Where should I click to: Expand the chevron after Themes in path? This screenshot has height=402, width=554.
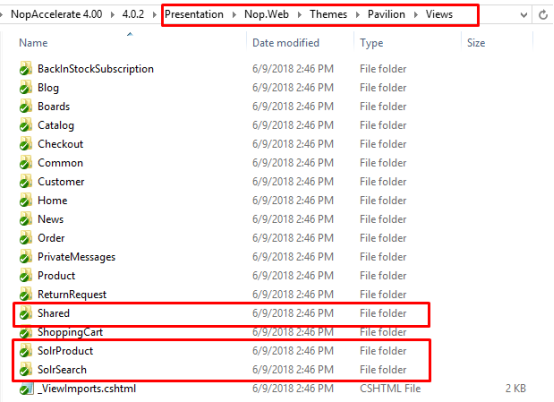(357, 14)
